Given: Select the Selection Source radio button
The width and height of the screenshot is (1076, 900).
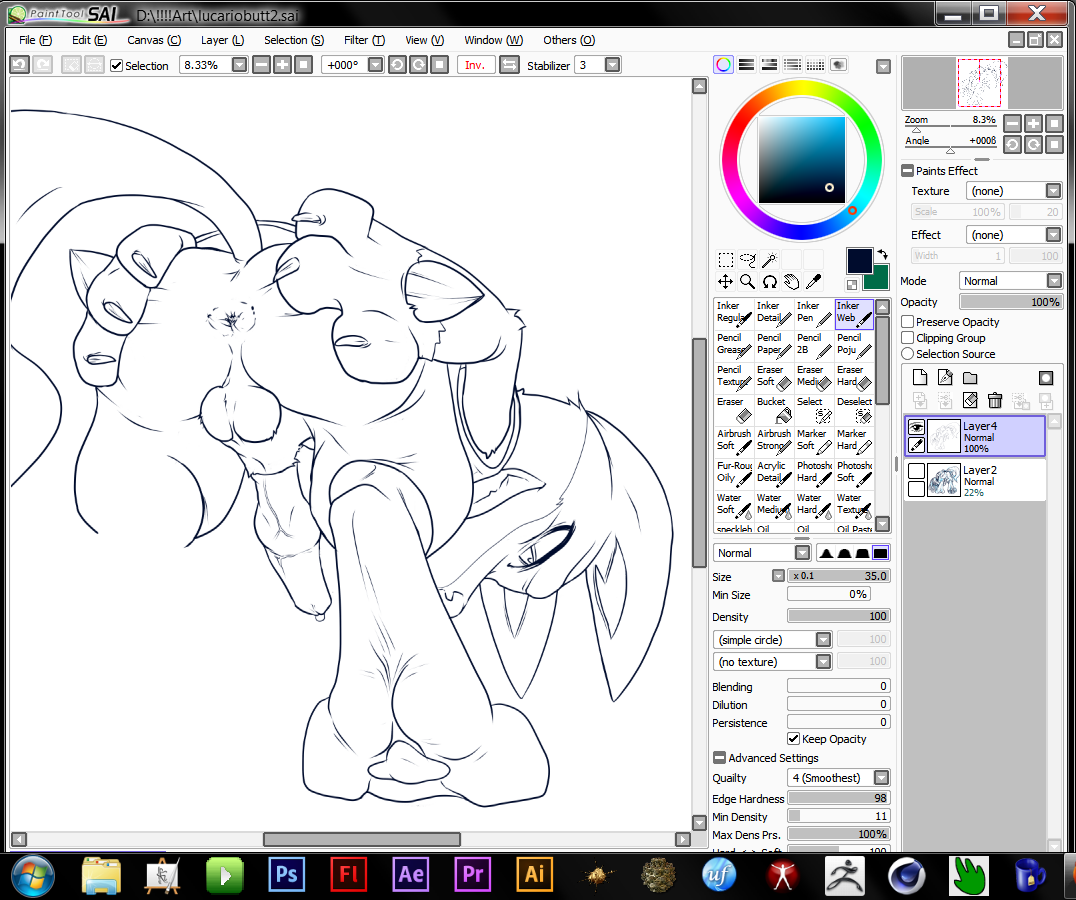Looking at the screenshot, I should coord(908,354).
